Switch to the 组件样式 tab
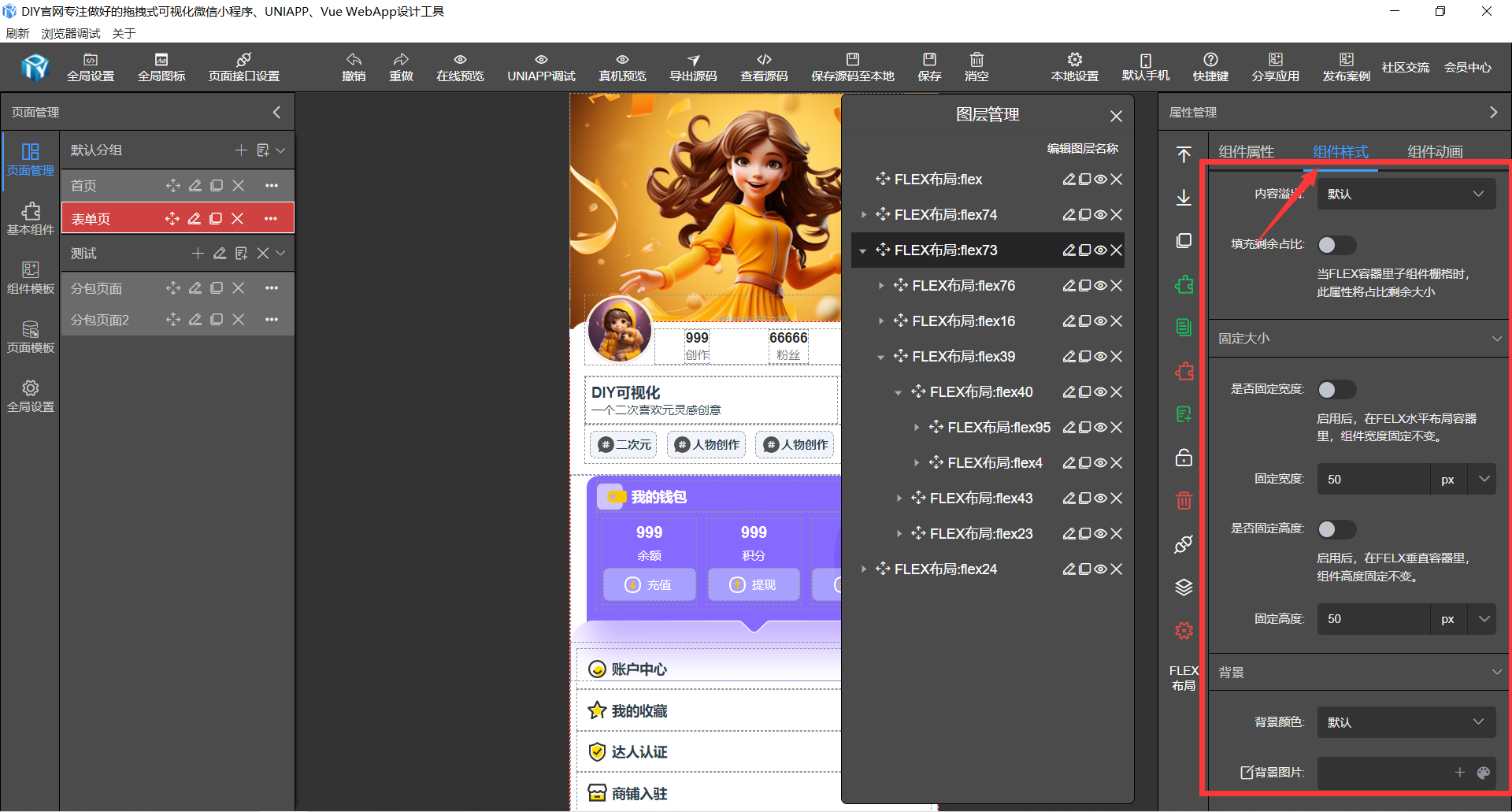Viewport: 1512px width, 812px height. point(1340,152)
